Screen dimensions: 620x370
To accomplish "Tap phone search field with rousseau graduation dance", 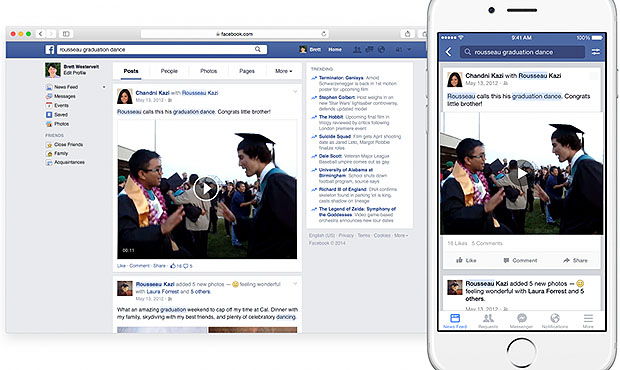I will pos(522,52).
